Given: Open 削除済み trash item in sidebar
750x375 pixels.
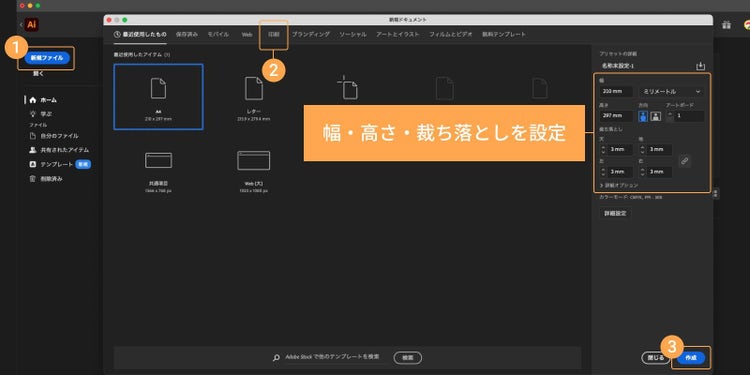Looking at the screenshot, I should (46, 179).
